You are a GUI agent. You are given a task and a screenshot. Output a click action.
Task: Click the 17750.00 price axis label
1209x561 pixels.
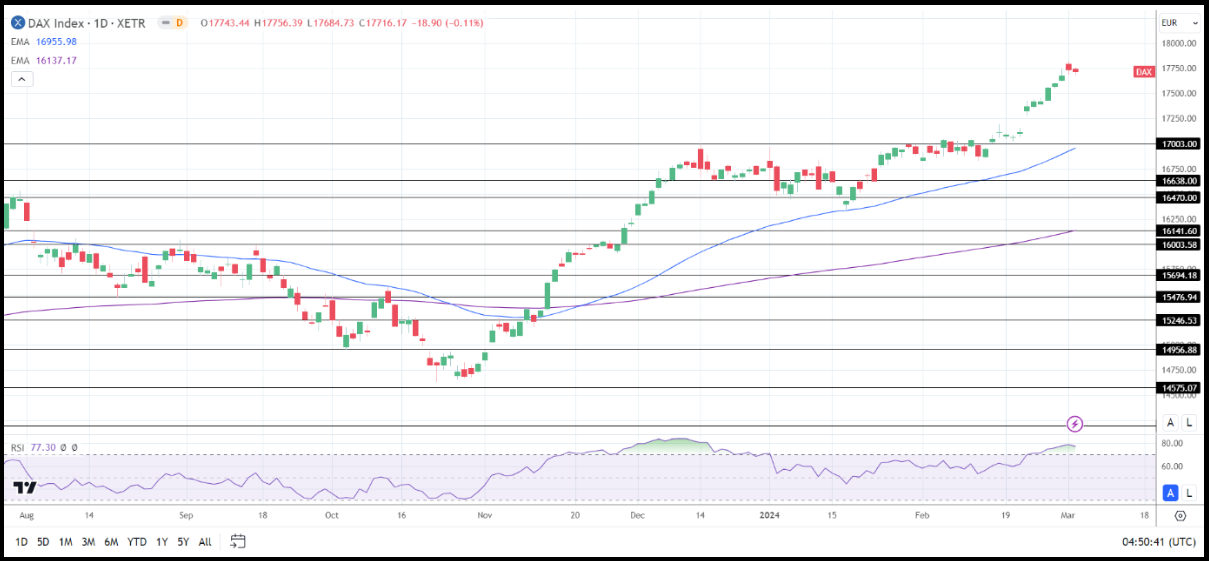pyautogui.click(x=1179, y=68)
